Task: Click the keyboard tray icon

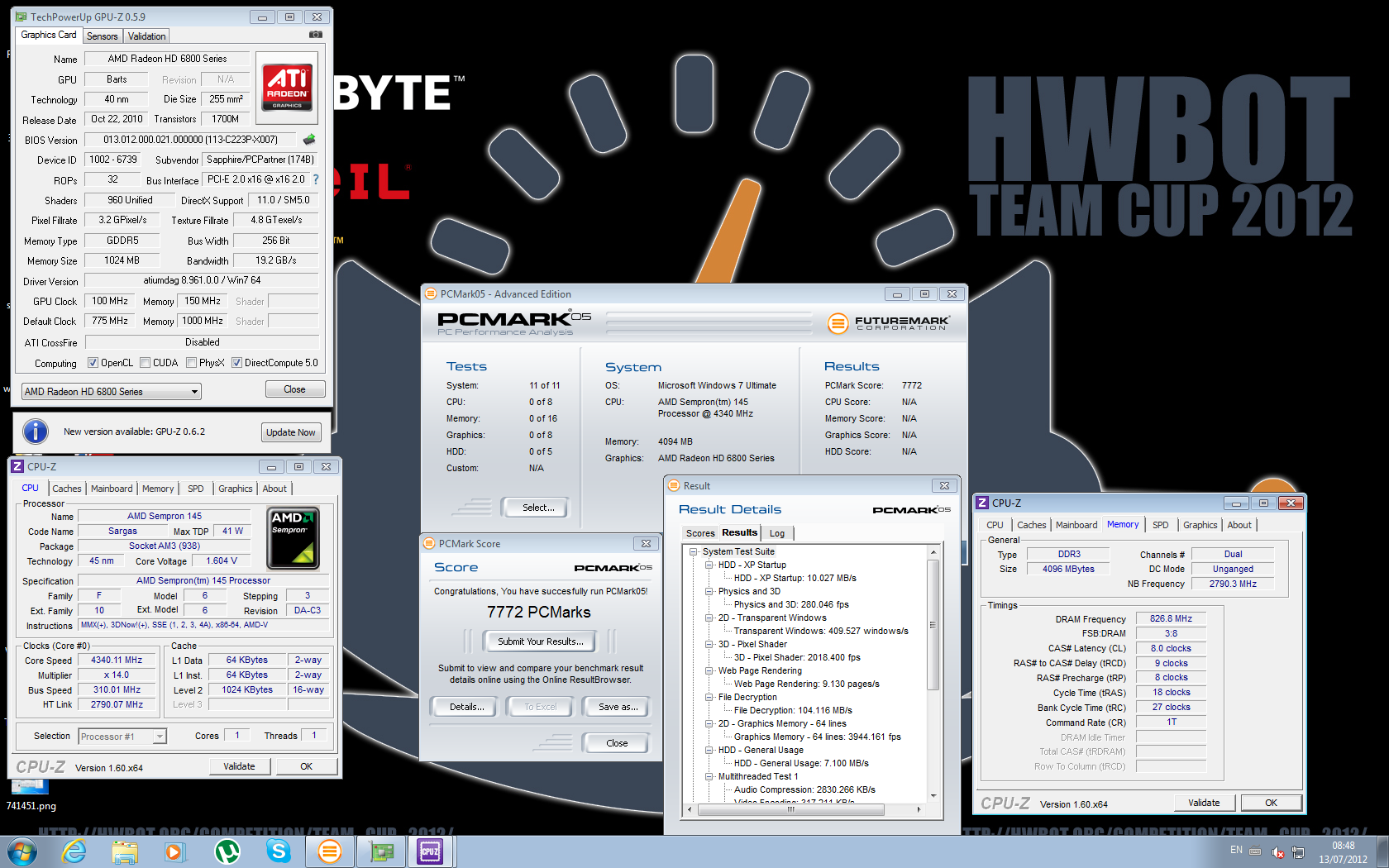Action: [x=1255, y=851]
